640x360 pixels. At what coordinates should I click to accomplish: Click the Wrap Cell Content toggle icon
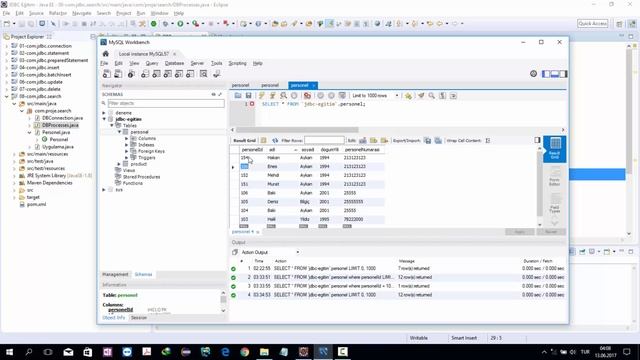(488, 140)
